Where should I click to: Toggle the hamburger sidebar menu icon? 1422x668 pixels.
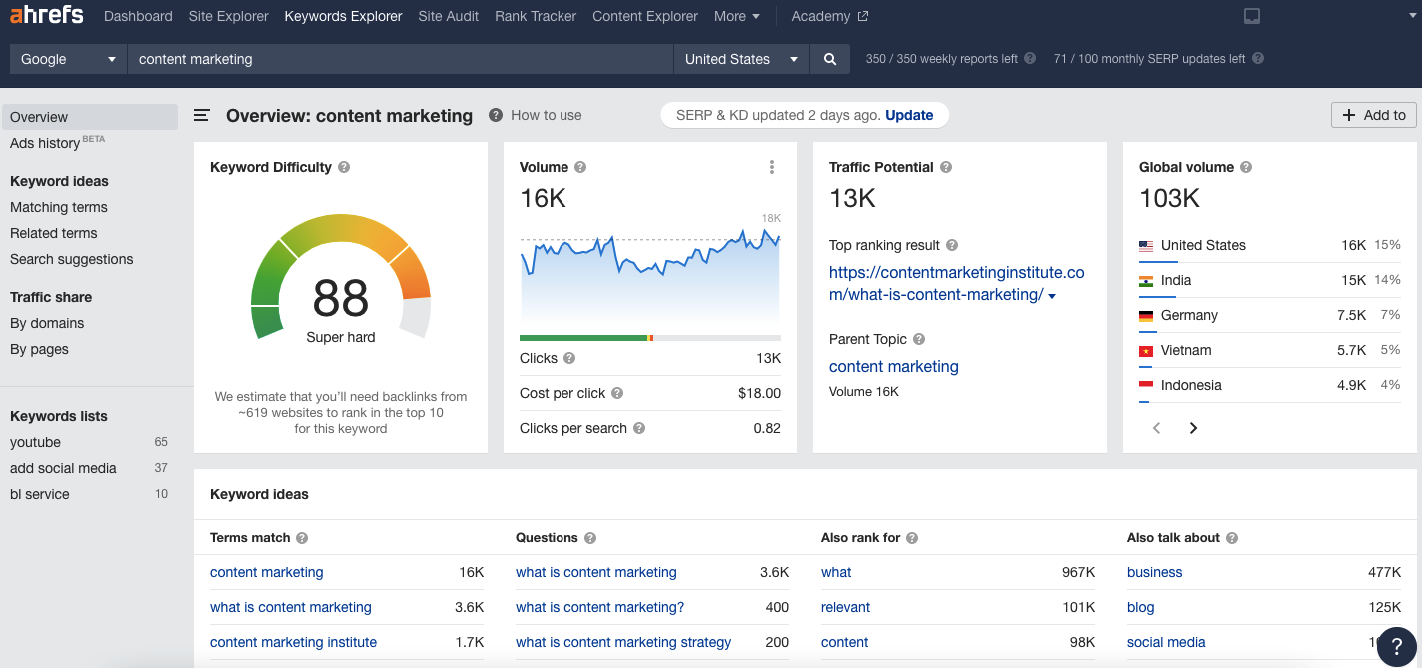click(x=201, y=116)
